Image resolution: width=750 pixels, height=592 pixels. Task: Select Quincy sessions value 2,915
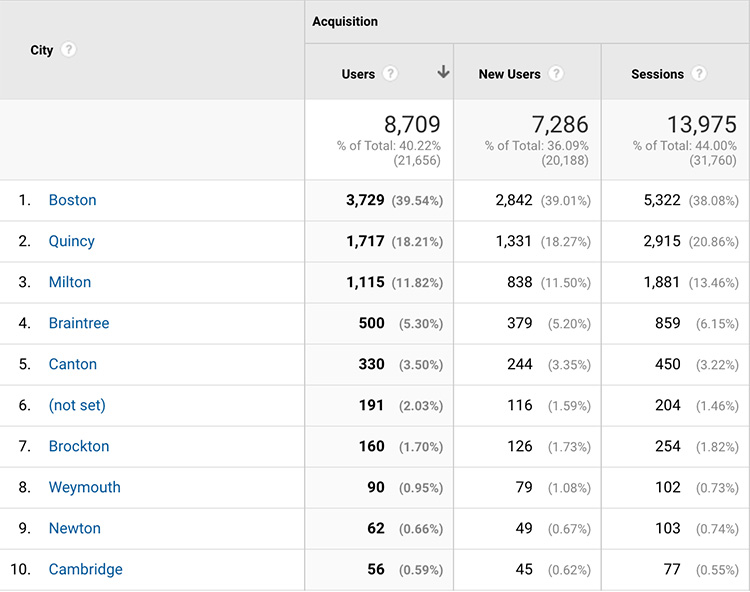point(662,241)
